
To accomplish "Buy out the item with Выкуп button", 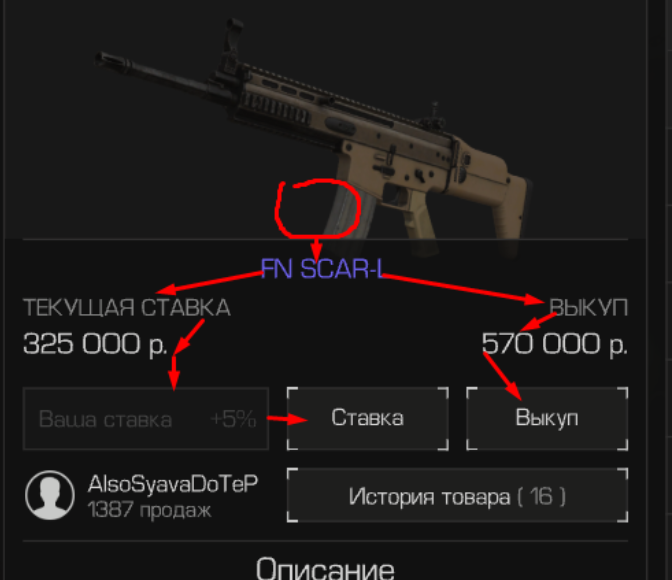I will click(x=547, y=418).
